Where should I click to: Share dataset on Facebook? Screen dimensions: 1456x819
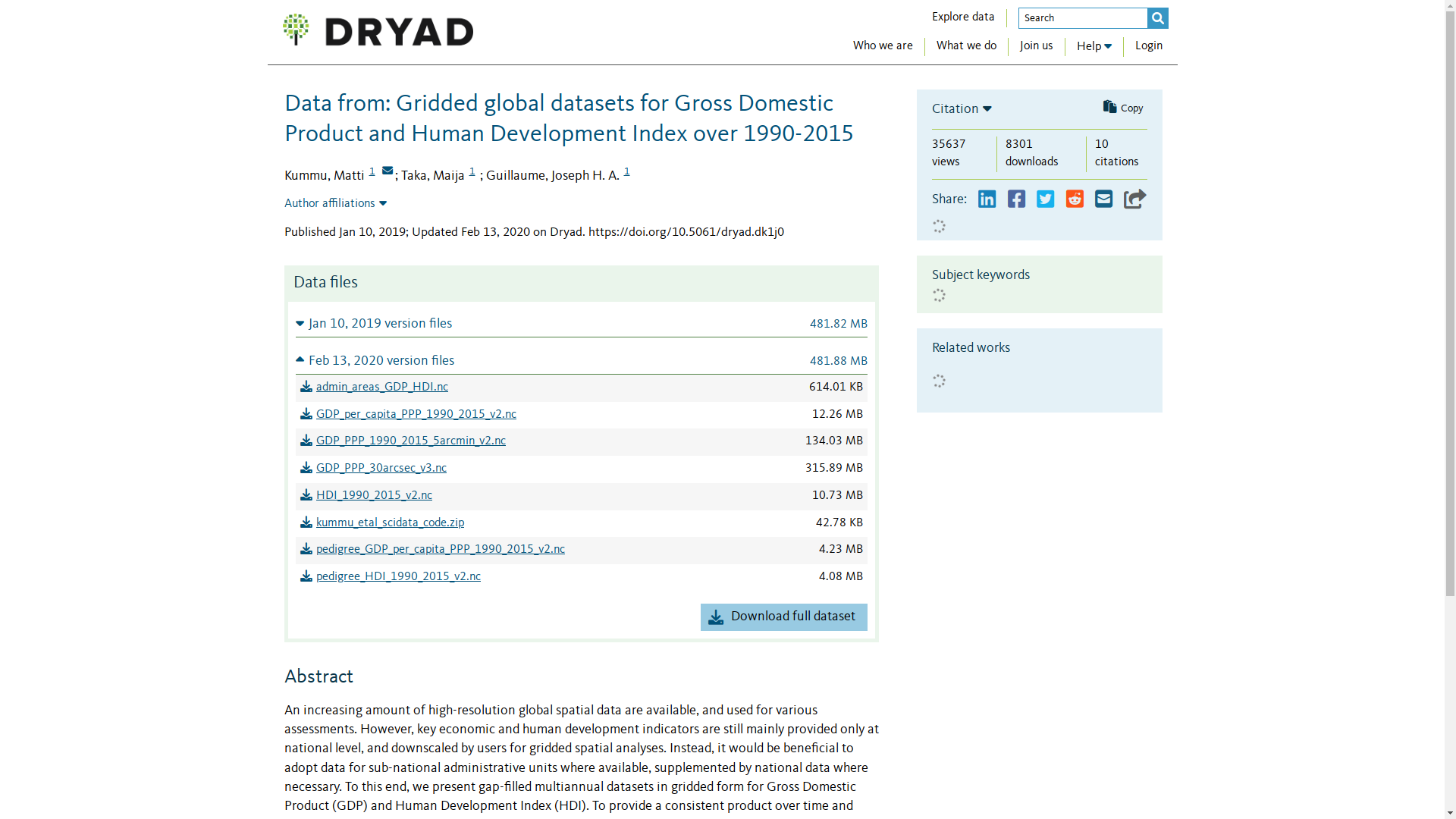[x=1016, y=199]
